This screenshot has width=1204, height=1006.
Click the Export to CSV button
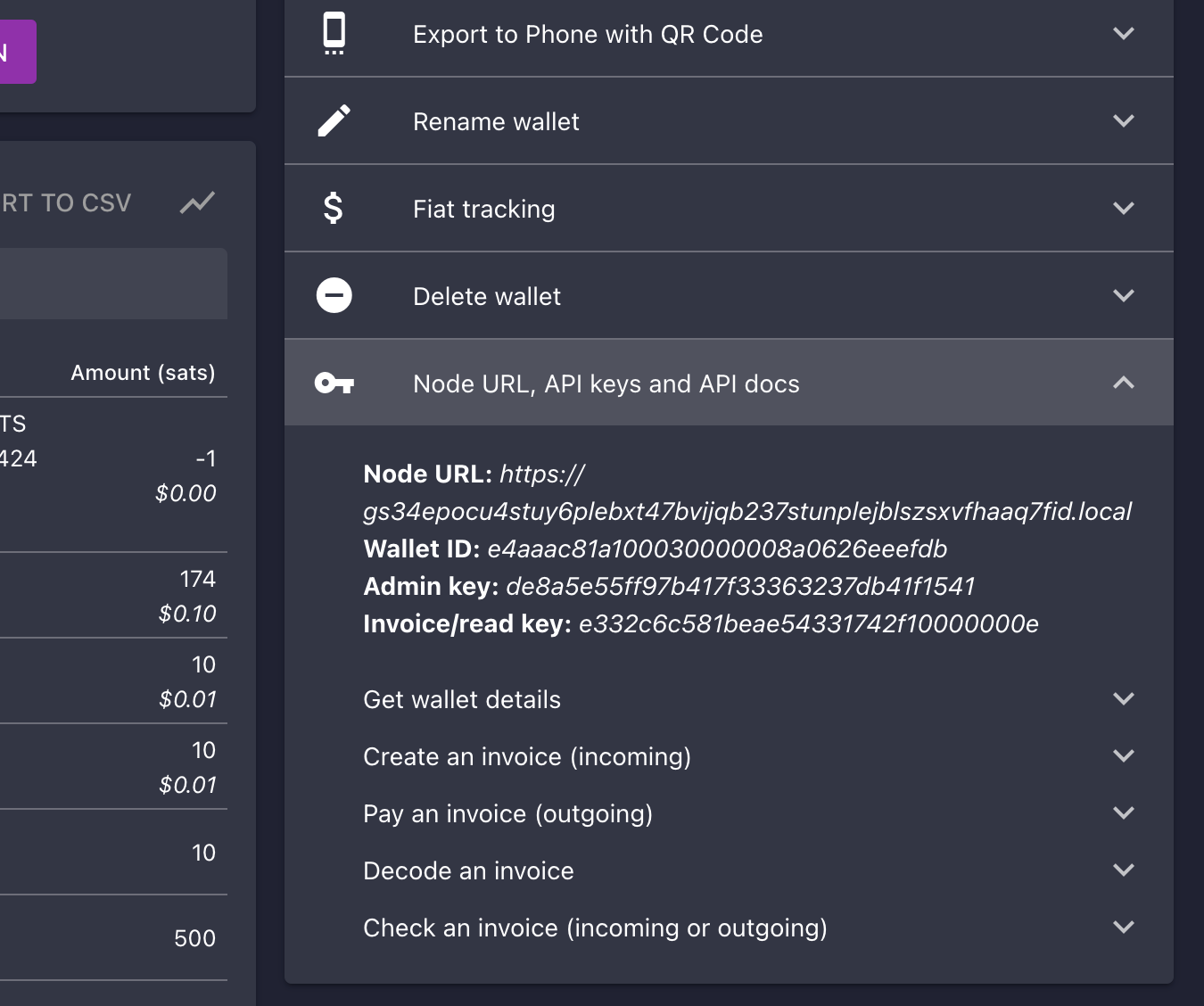point(66,203)
